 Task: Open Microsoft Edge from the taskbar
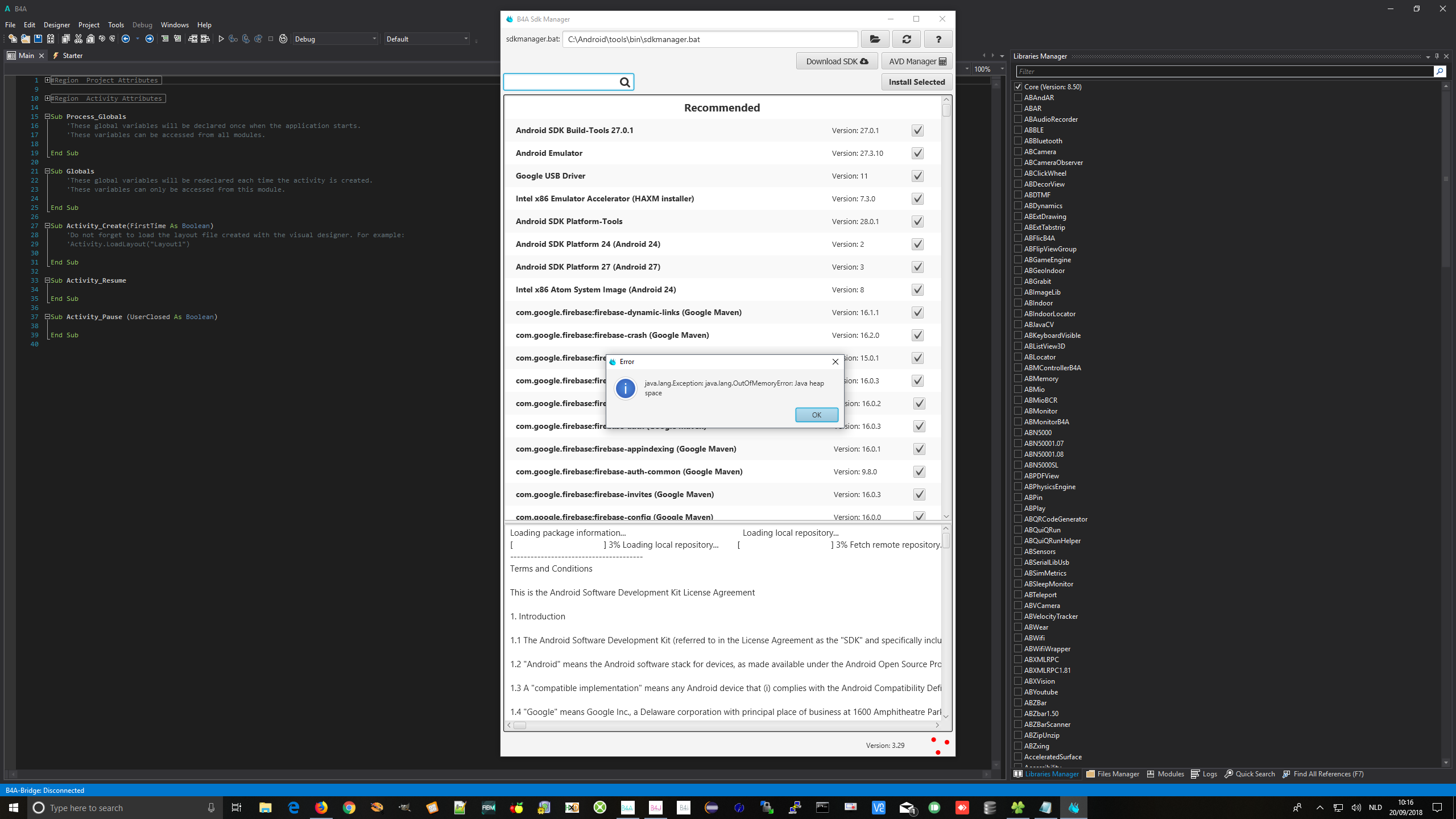(293, 808)
